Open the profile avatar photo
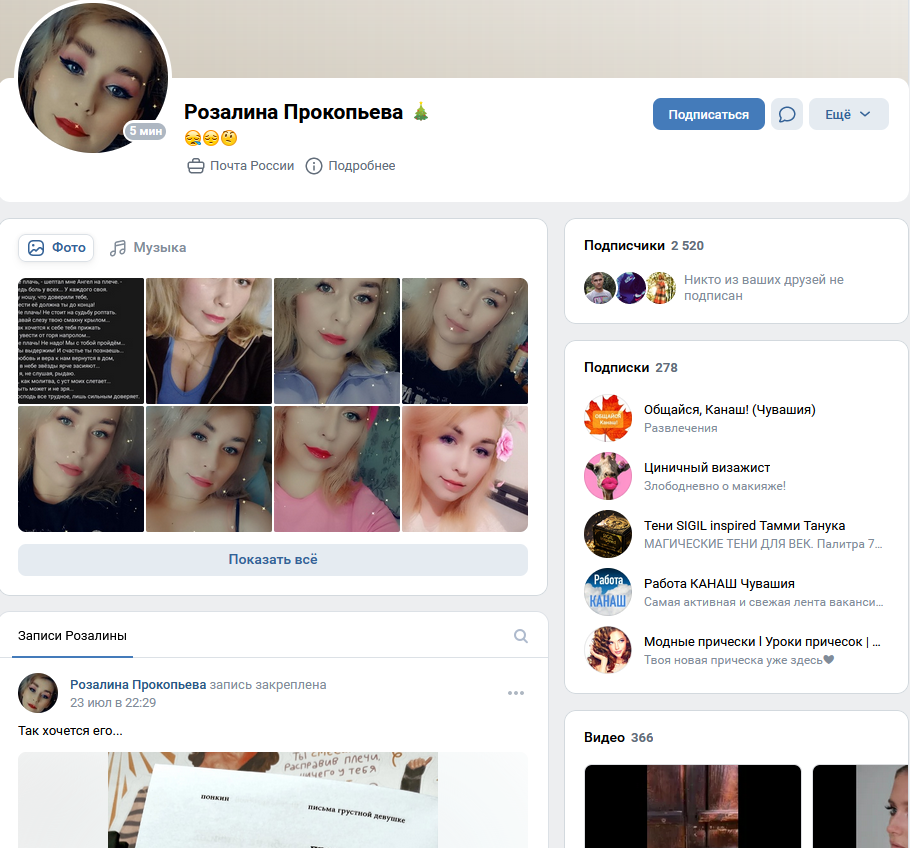910x848 pixels. point(93,77)
